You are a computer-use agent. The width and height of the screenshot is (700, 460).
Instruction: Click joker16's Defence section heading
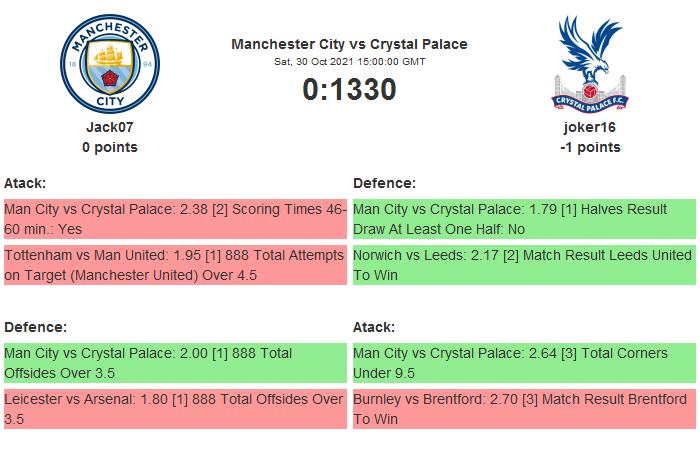[385, 183]
